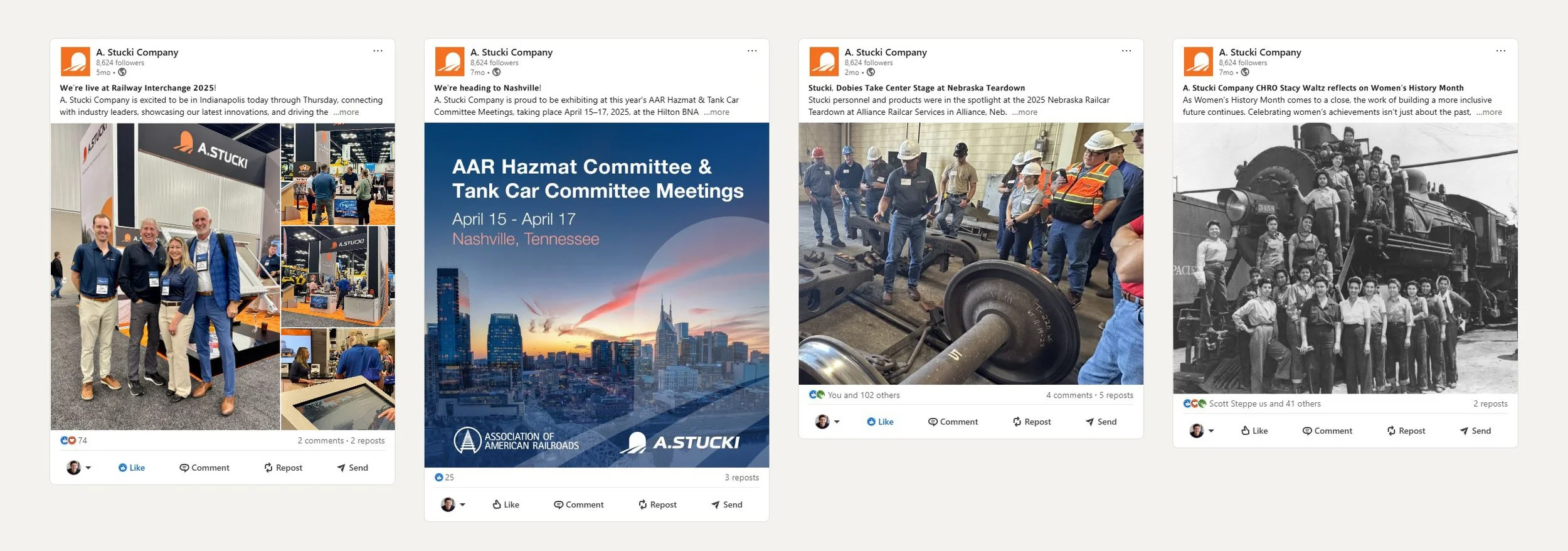This screenshot has width=1568, height=551.
Task: Click the A. Stucki logo on the Railway Interchange post
Action: 75,62
